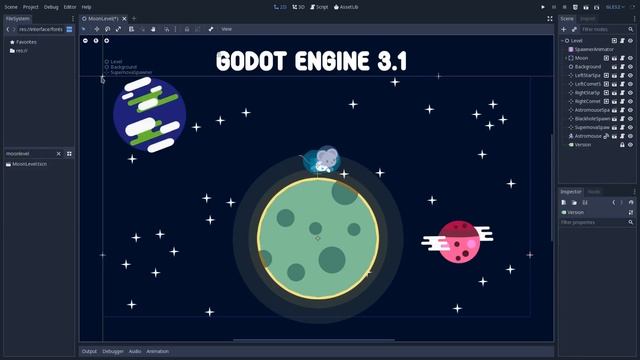Click Inspector history back arrow
This screenshot has height=360, width=640.
pos(613,202)
